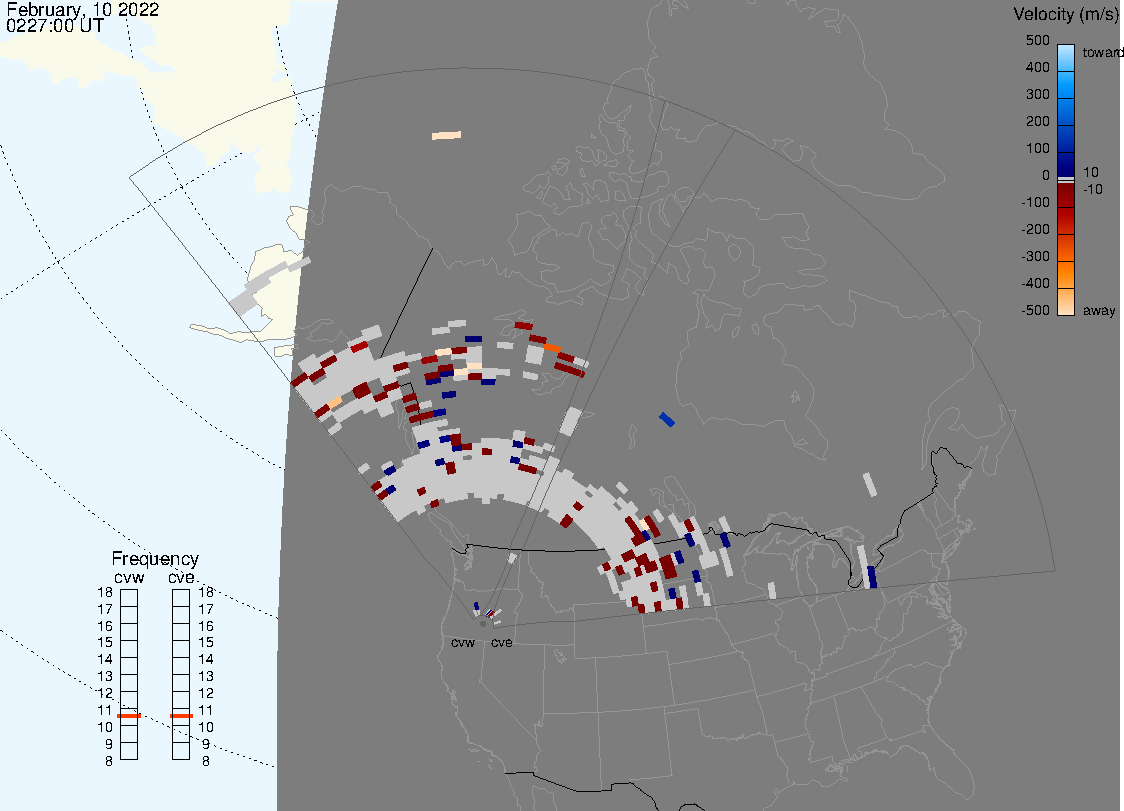Click the 500 value on velocity scale
This screenshot has height=811, width=1124.
click(1037, 40)
